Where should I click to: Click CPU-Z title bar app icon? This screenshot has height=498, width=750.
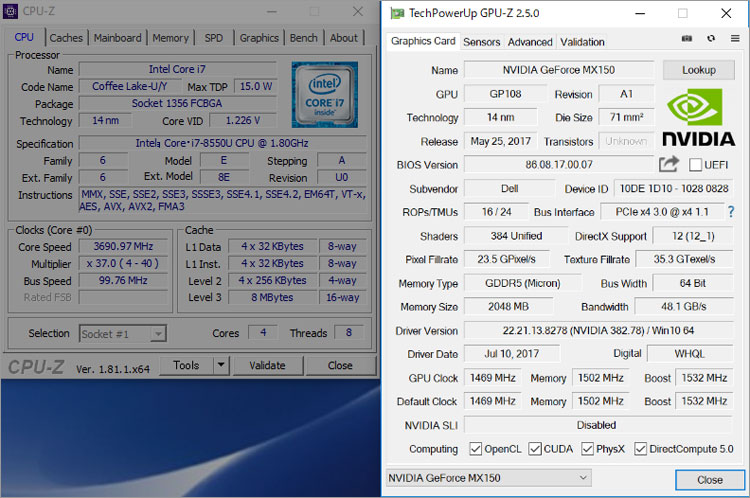click(10, 11)
